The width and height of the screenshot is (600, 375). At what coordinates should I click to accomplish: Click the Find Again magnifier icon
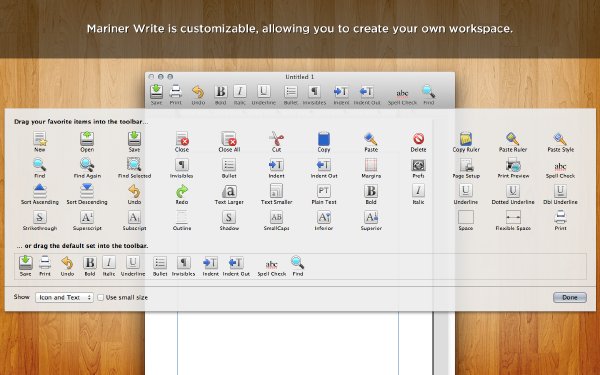point(87,165)
